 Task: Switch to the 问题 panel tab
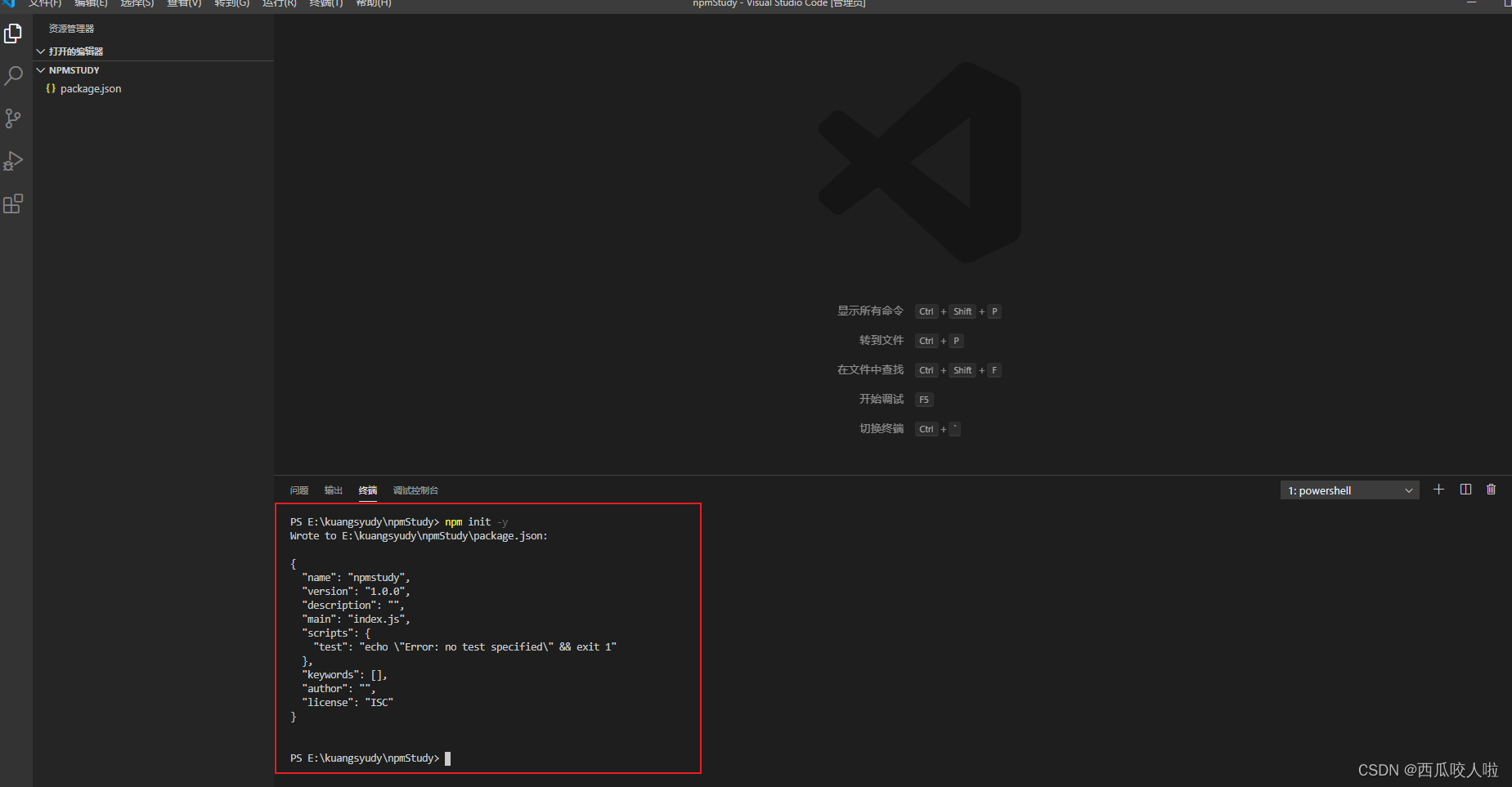coord(299,490)
